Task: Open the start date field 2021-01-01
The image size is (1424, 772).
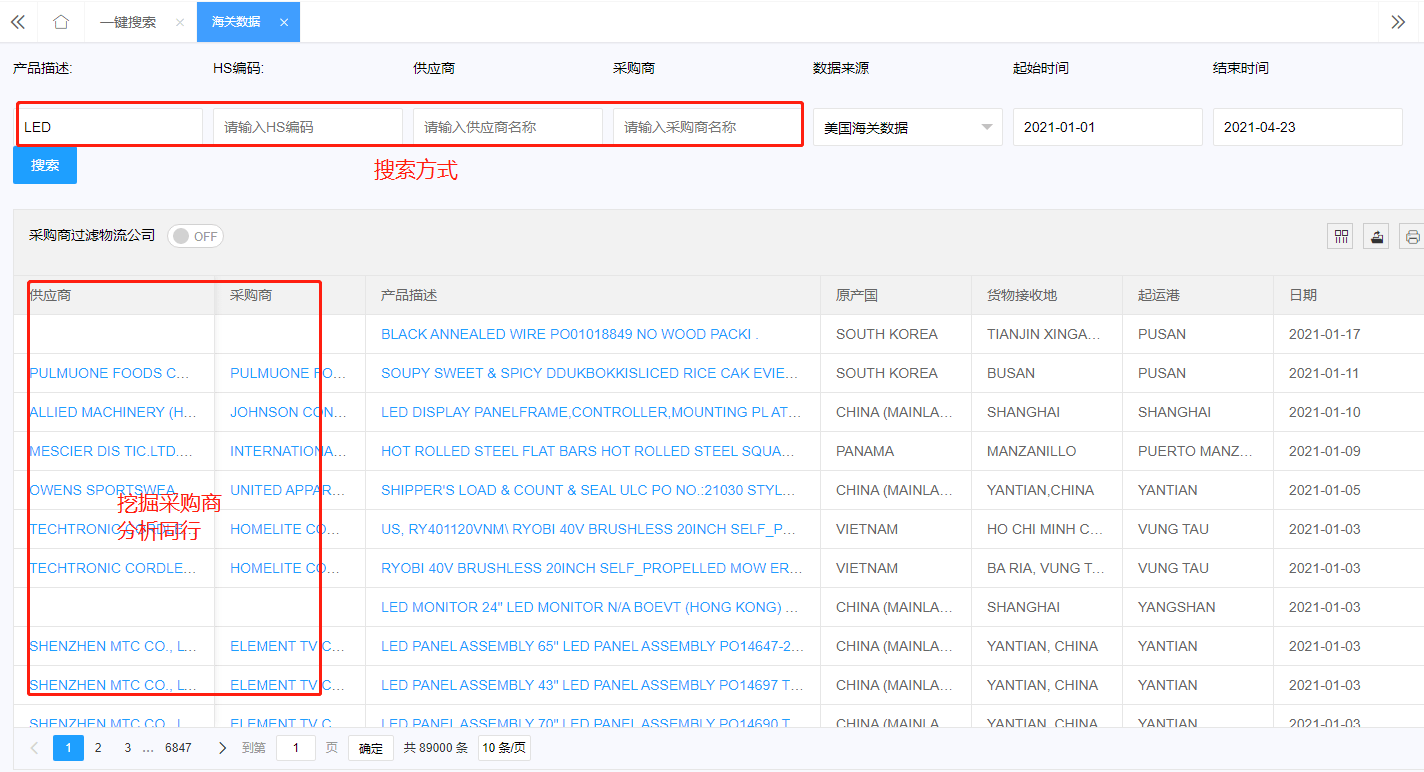Action: pos(1108,127)
